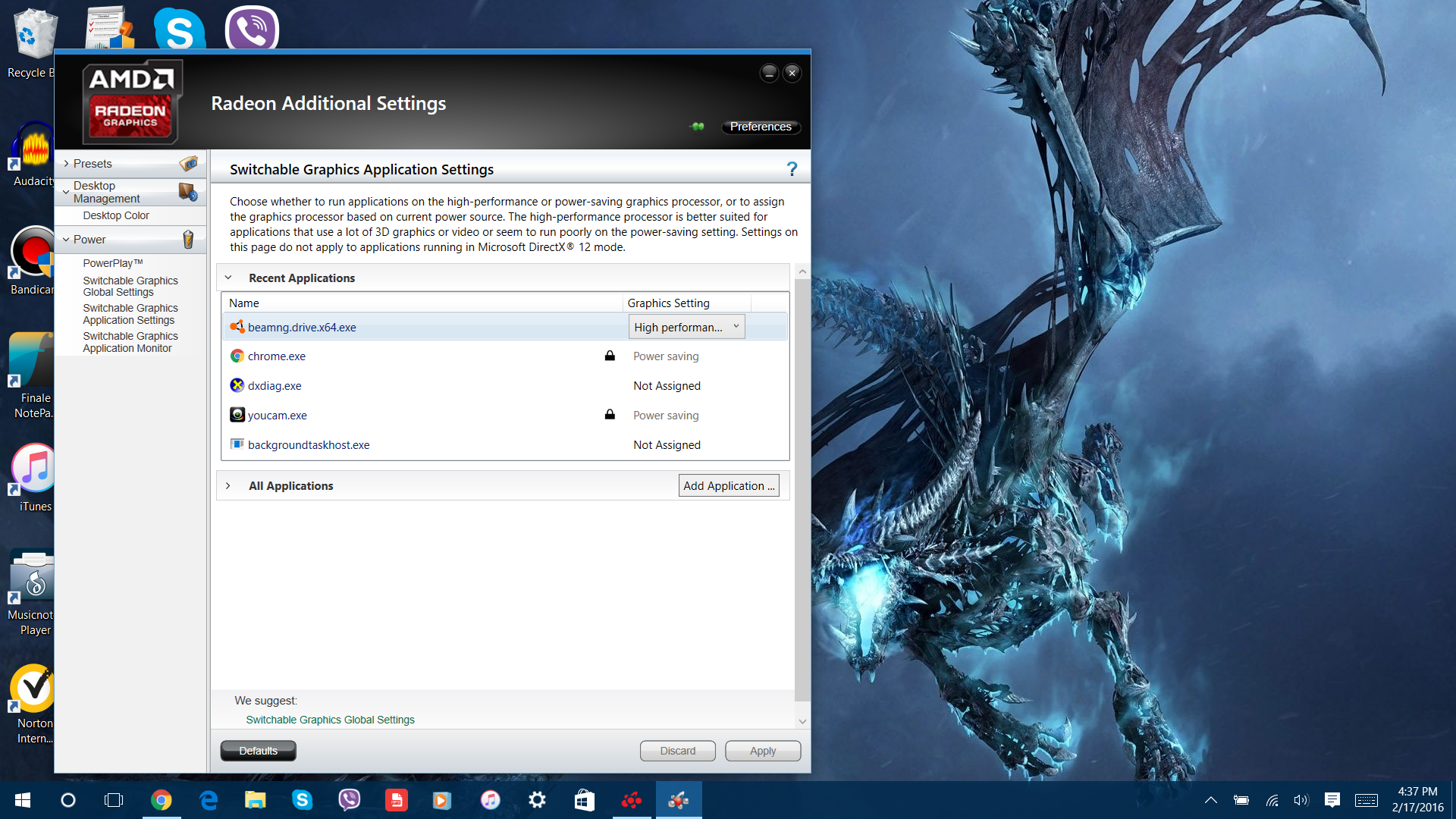Select the backgroundtaskhost.exe row name
The image size is (1456, 819).
click(309, 444)
